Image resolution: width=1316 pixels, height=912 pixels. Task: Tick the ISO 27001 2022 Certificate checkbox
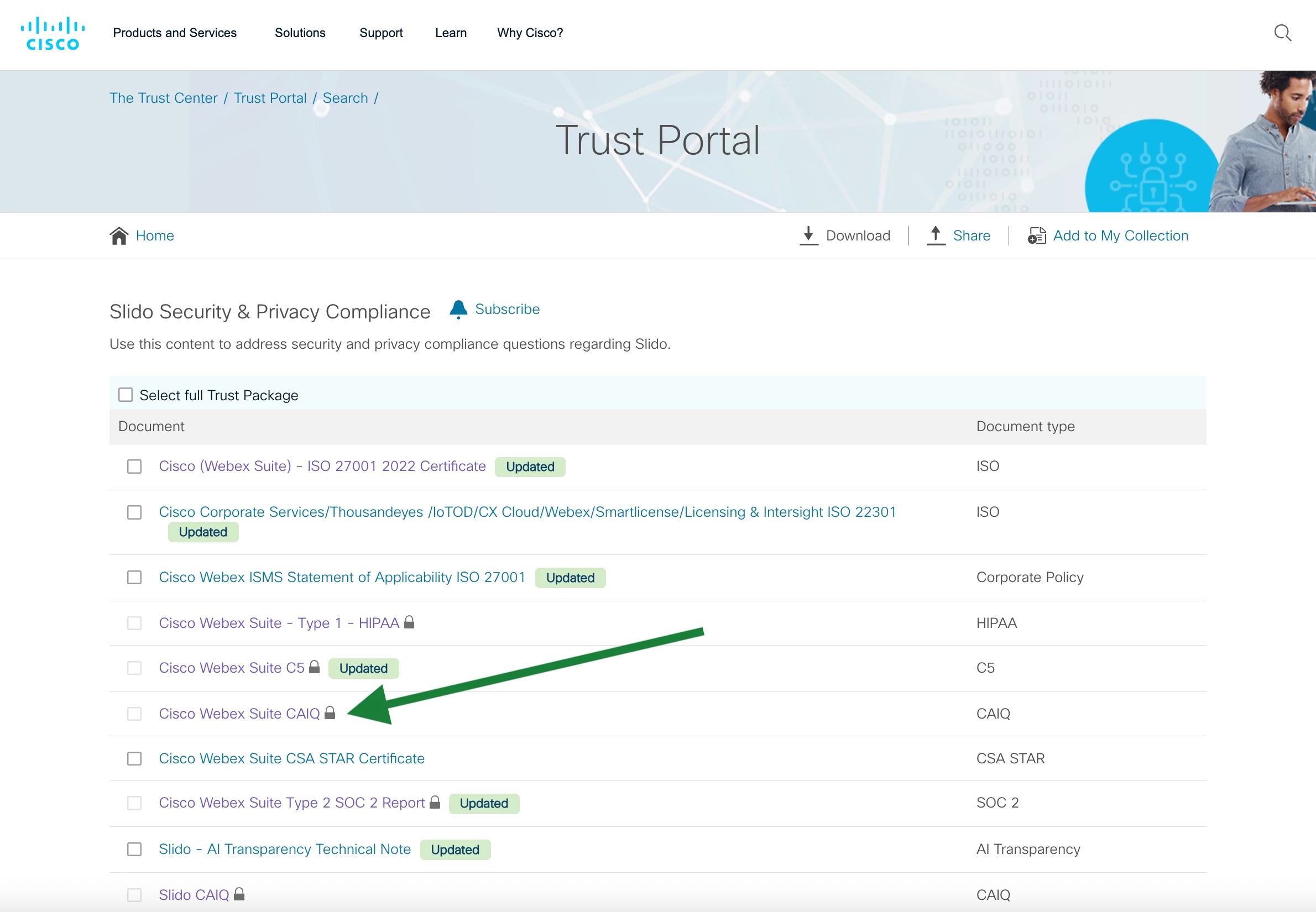click(x=134, y=467)
